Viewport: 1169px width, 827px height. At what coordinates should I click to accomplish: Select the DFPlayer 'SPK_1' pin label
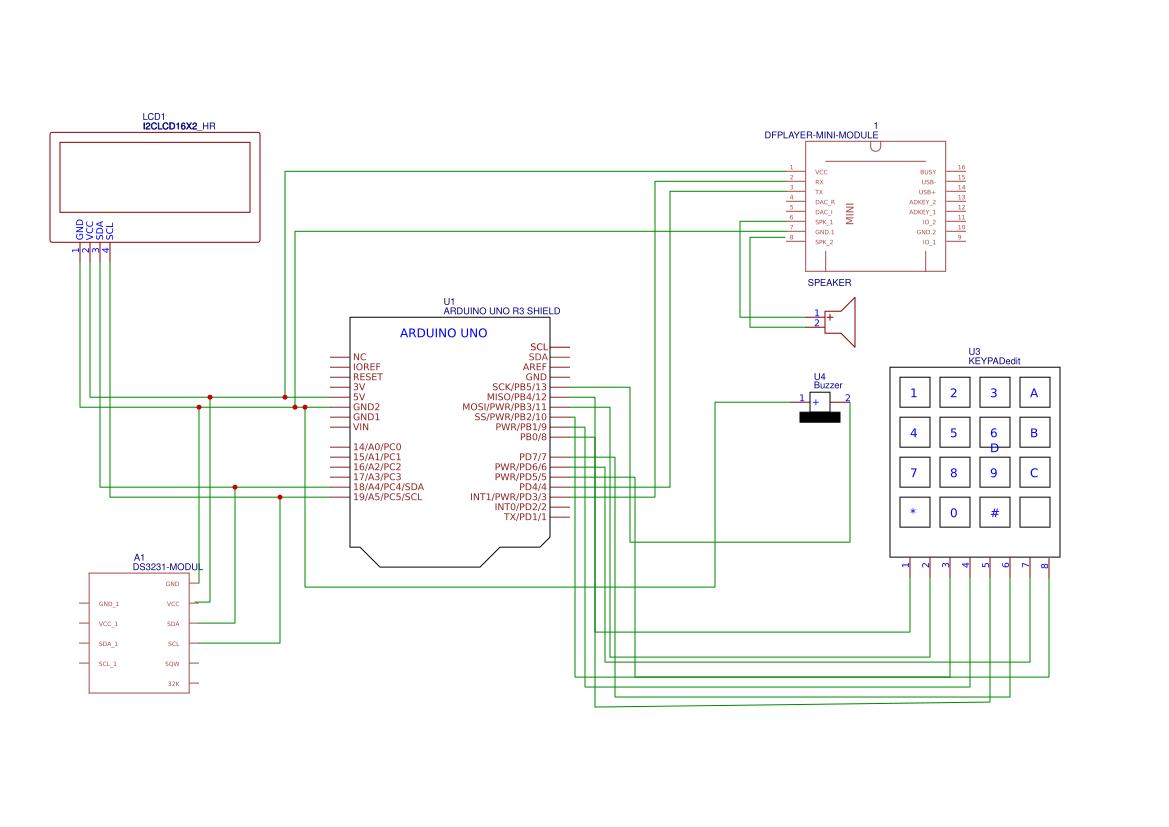(824, 222)
